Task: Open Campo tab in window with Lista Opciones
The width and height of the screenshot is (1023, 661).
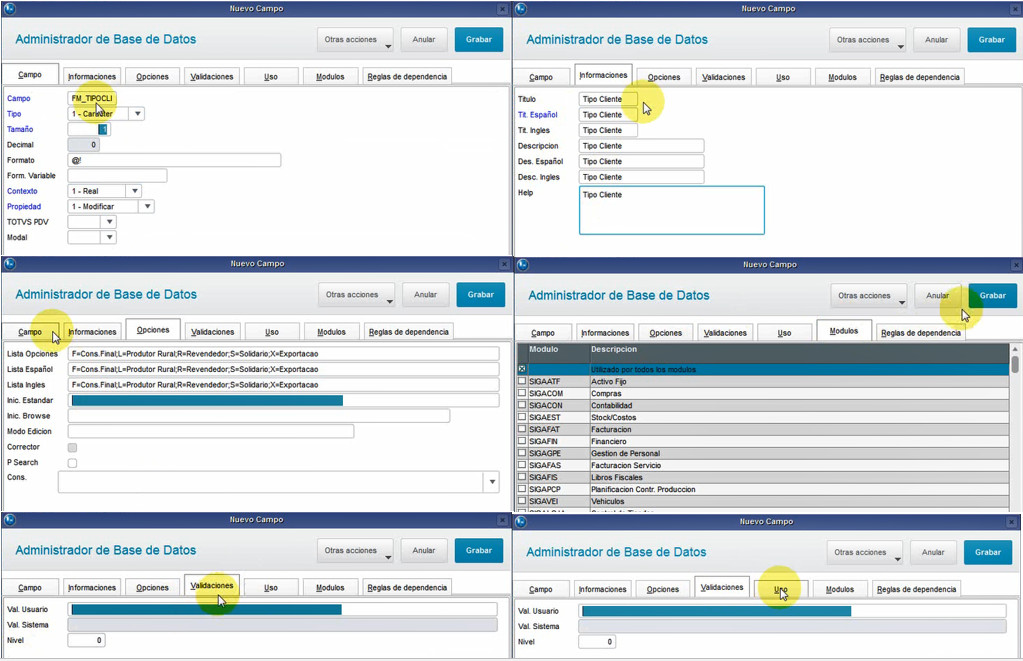Action: [x=30, y=332]
